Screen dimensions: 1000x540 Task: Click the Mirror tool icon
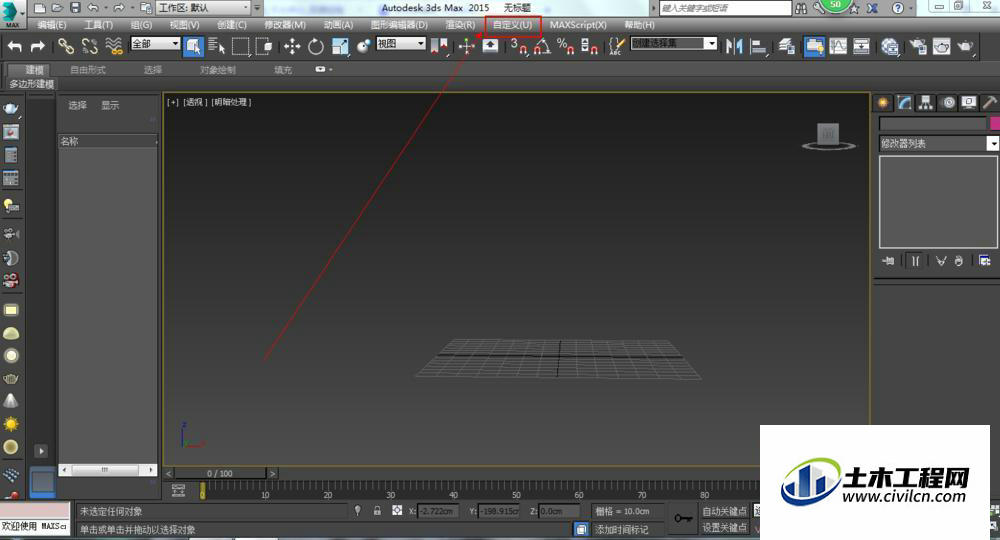tap(735, 46)
